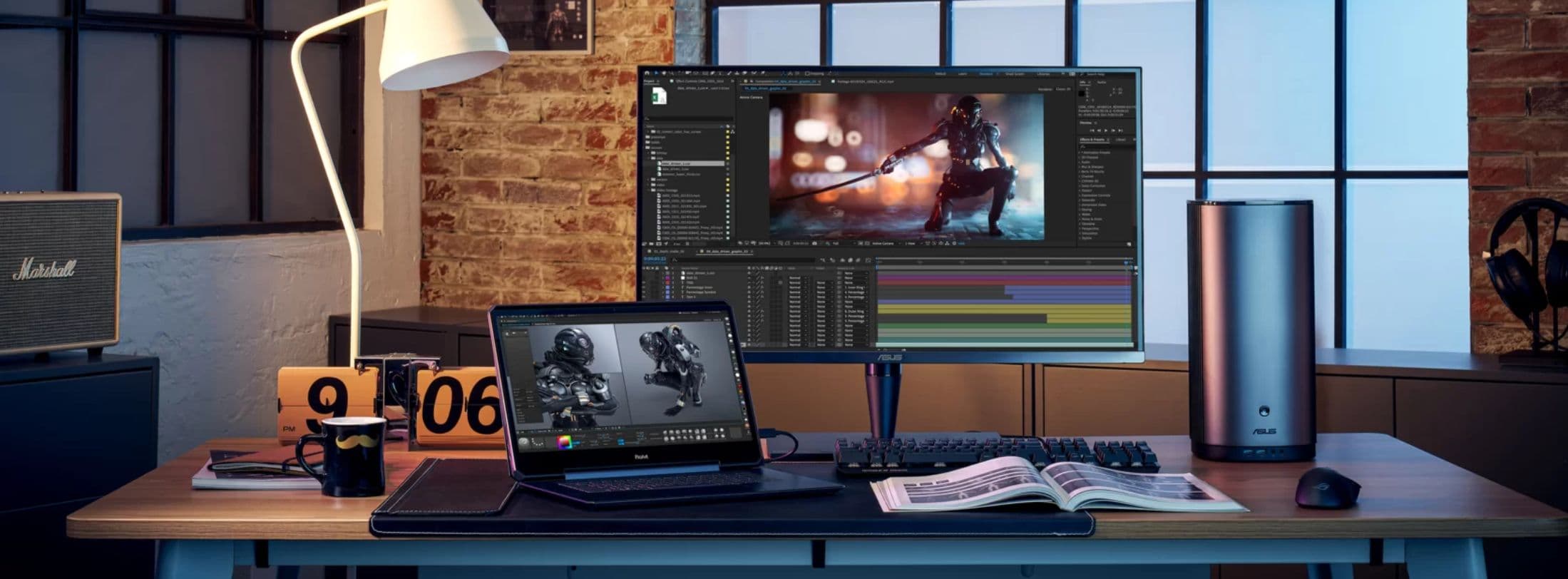Switch to the Footage viewer tab
The height and width of the screenshot is (579, 1568).
click(x=864, y=81)
